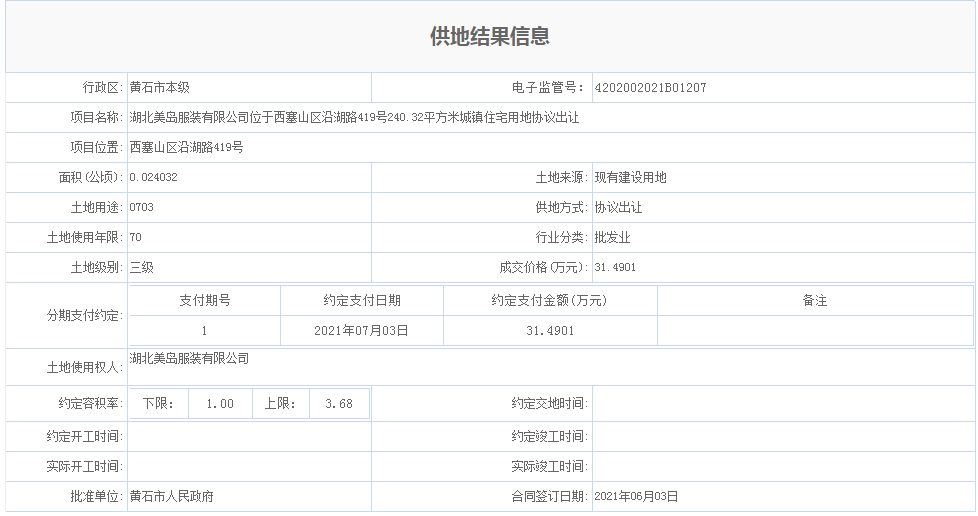The height and width of the screenshot is (516, 978).
Task: Click the supply method value 协议出让
Action: click(618, 208)
